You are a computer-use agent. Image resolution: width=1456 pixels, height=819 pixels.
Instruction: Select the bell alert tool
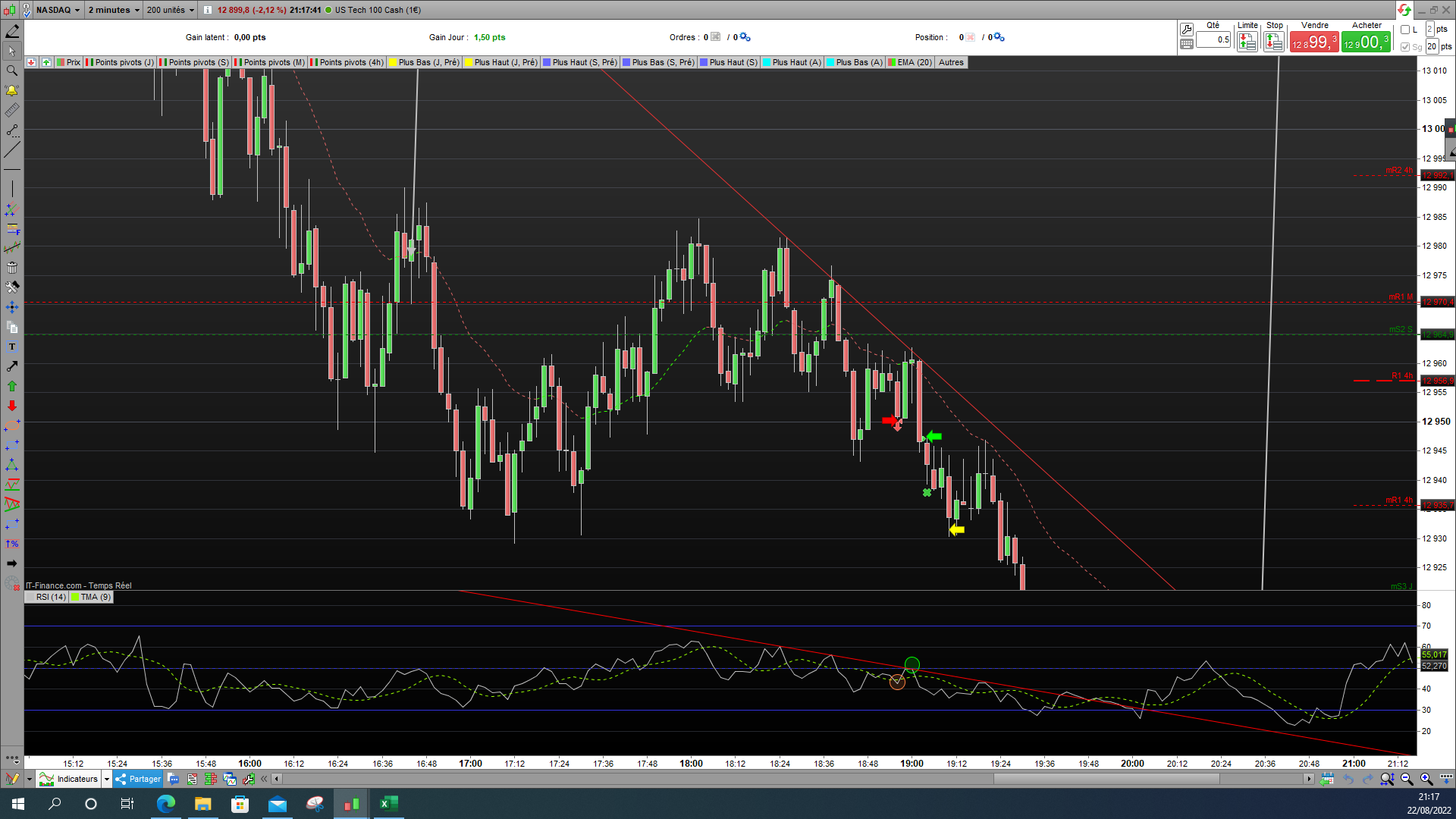point(12,90)
